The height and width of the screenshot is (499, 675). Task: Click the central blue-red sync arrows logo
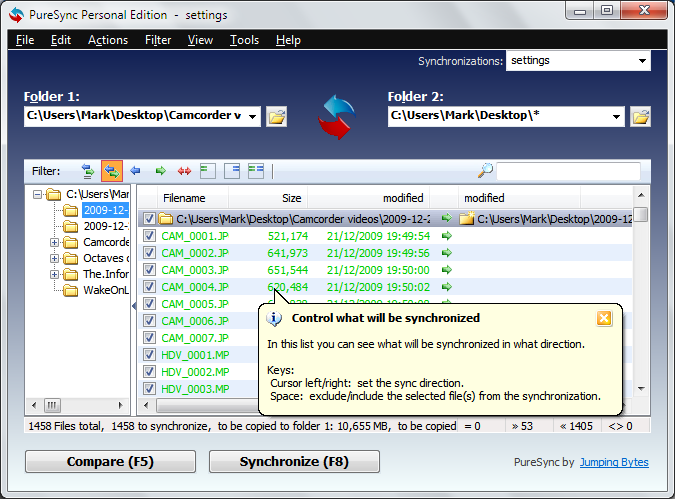337,117
